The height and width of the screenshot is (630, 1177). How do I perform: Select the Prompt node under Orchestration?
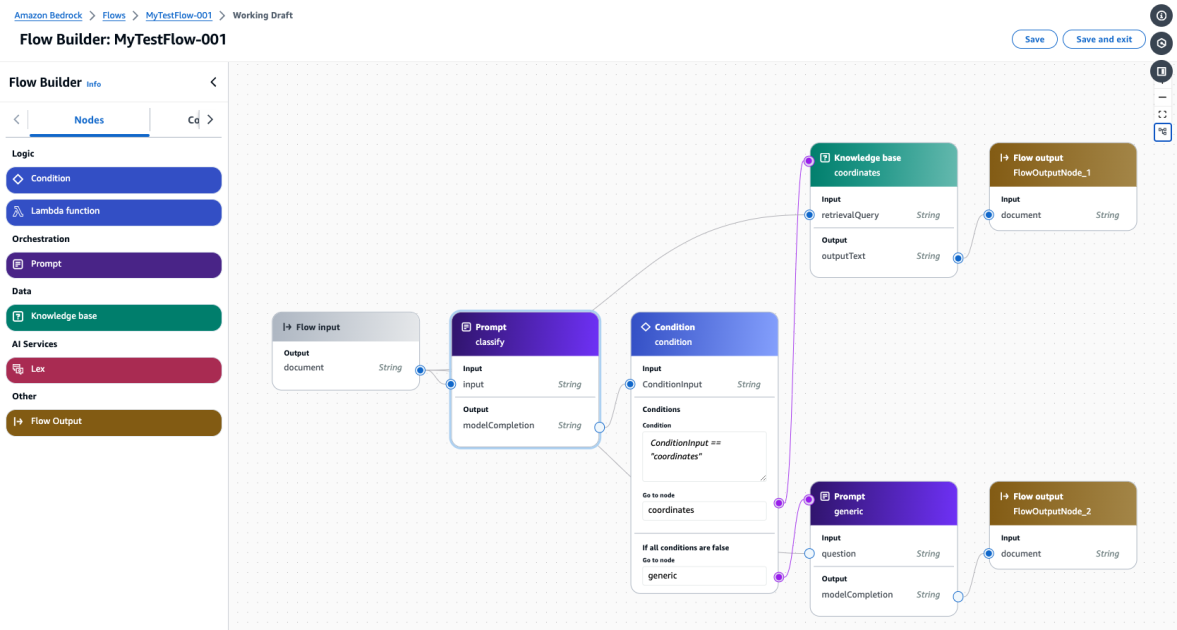113,264
